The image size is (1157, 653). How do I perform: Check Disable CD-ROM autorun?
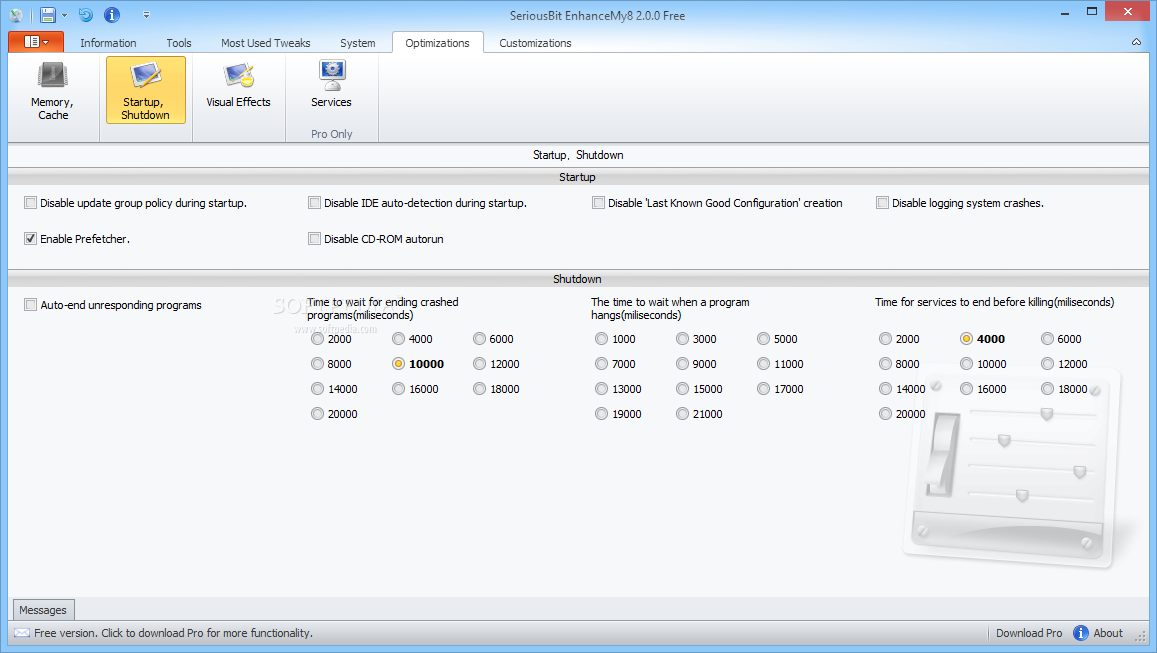314,238
